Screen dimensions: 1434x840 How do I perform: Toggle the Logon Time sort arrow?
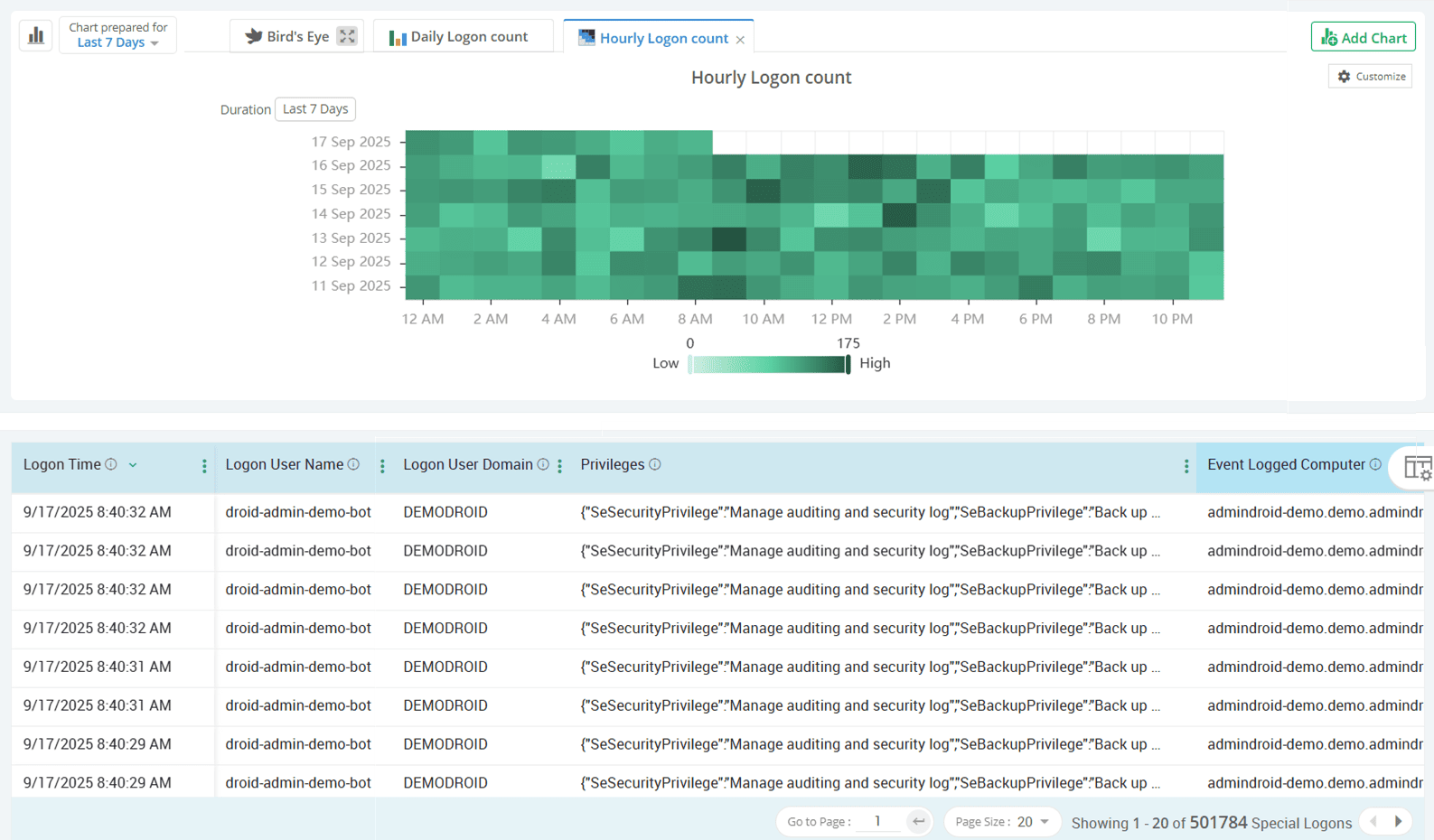click(x=133, y=465)
